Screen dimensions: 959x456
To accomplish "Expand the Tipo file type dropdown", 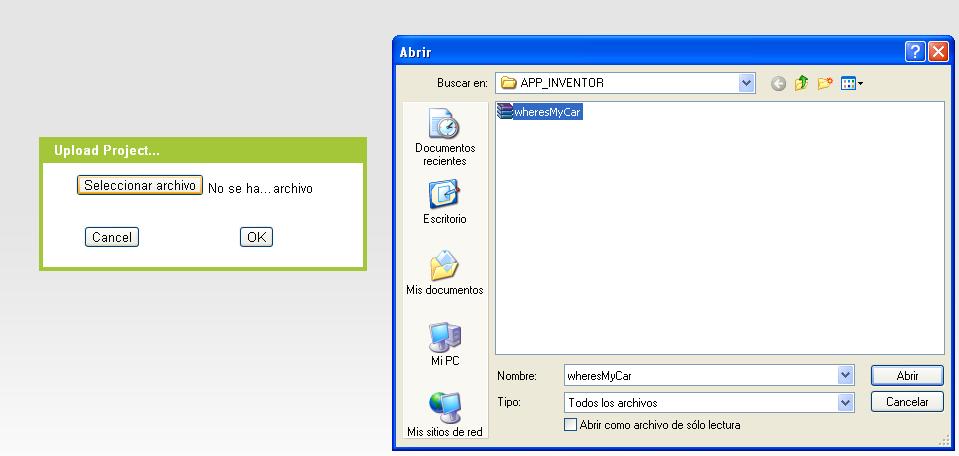I will [846, 402].
